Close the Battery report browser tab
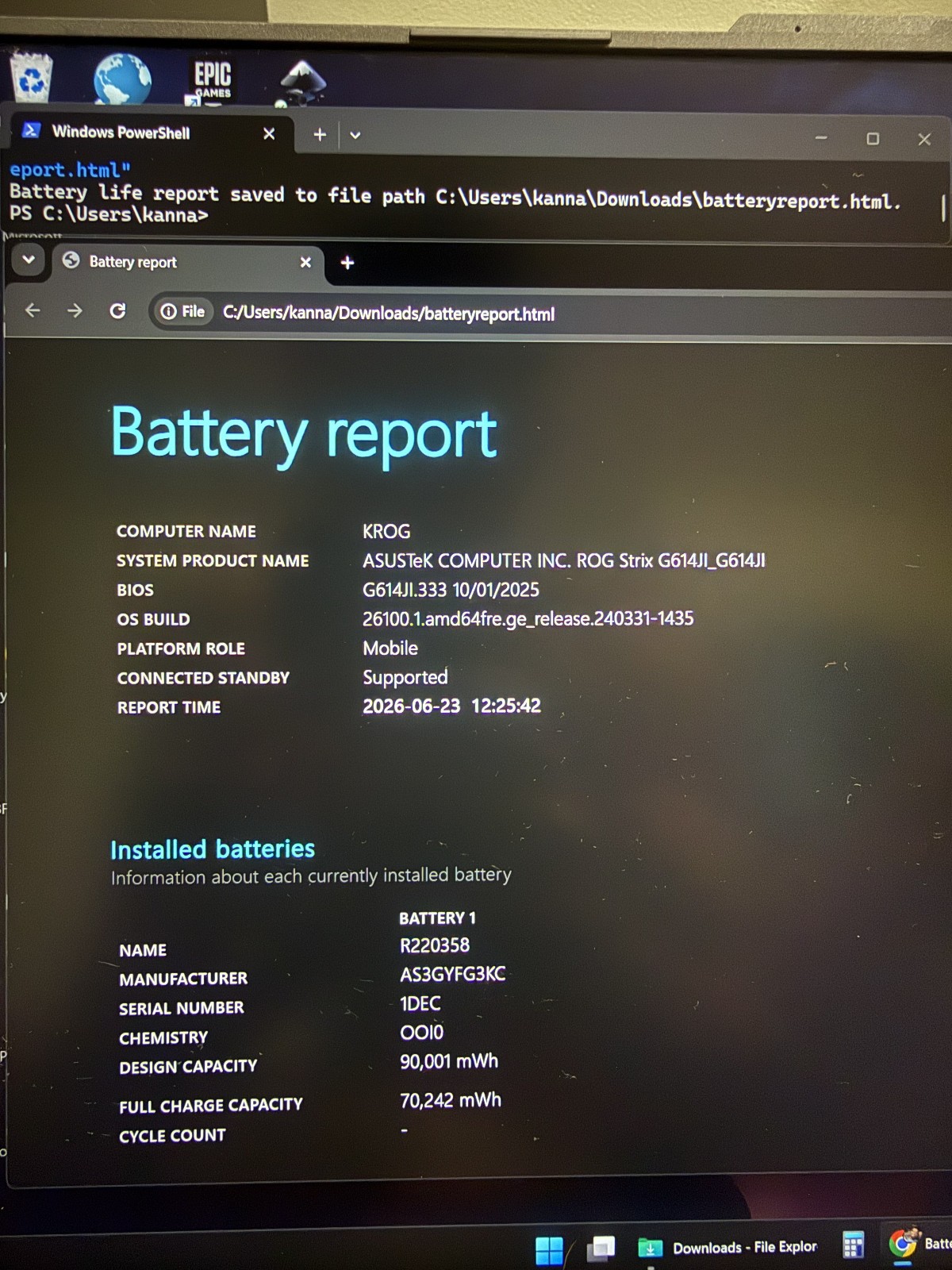The height and width of the screenshot is (1270, 952). (x=305, y=262)
